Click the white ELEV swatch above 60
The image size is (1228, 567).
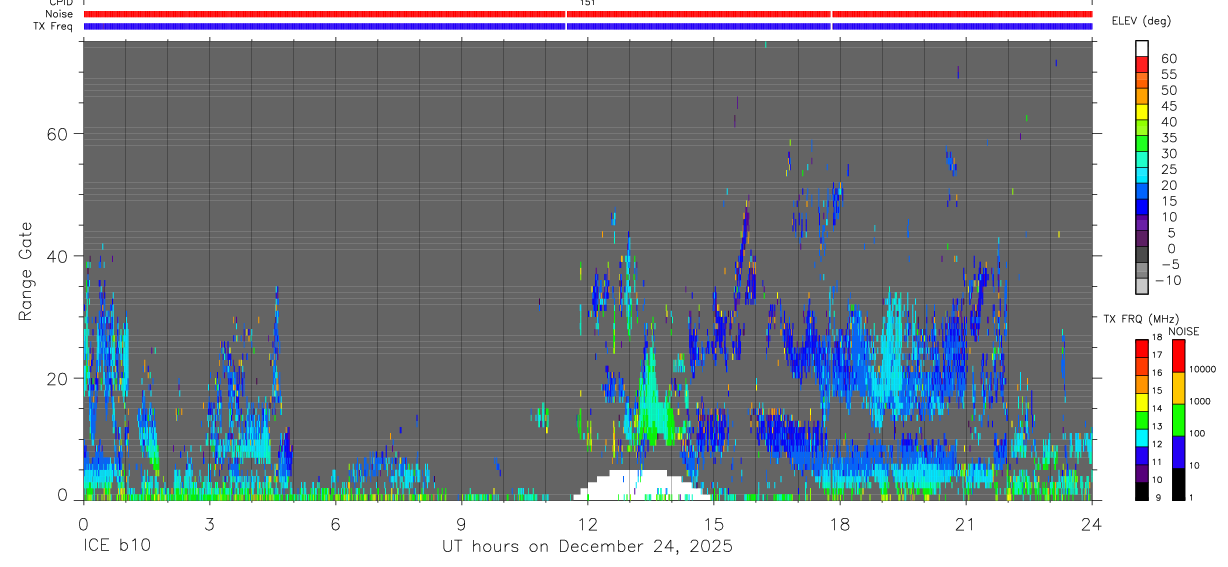[x=1141, y=49]
